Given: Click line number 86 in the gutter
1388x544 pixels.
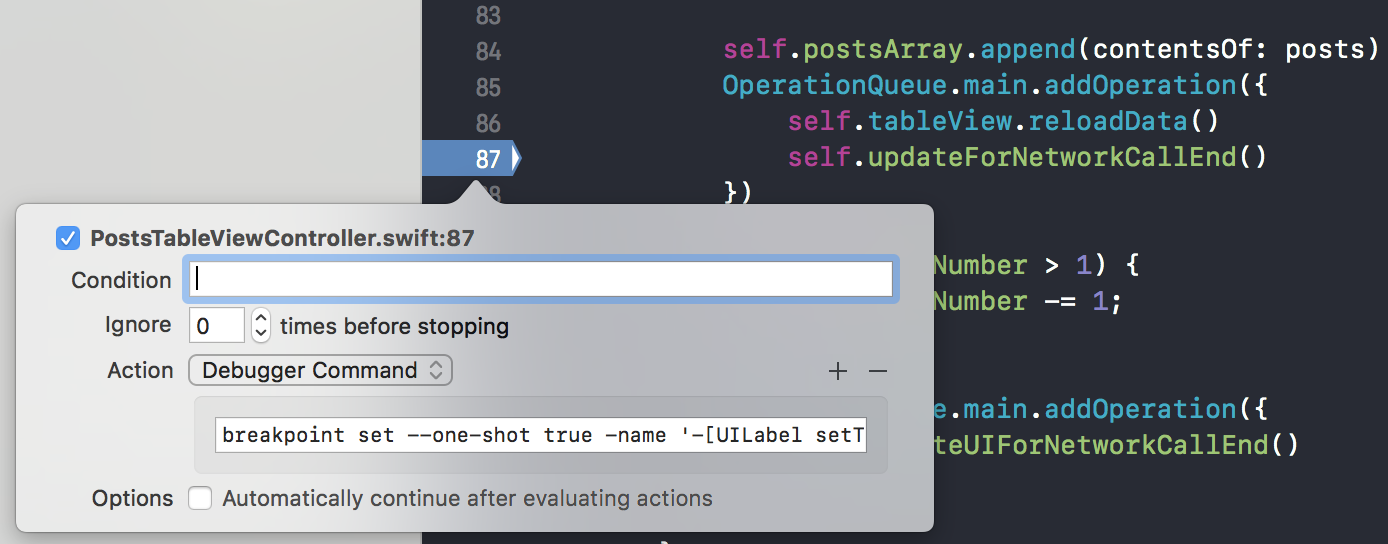Looking at the screenshot, I should click(488, 123).
